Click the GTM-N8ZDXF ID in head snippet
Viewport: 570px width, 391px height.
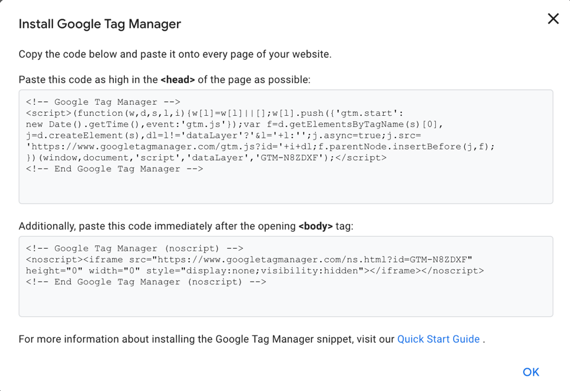pyautogui.click(x=289, y=158)
